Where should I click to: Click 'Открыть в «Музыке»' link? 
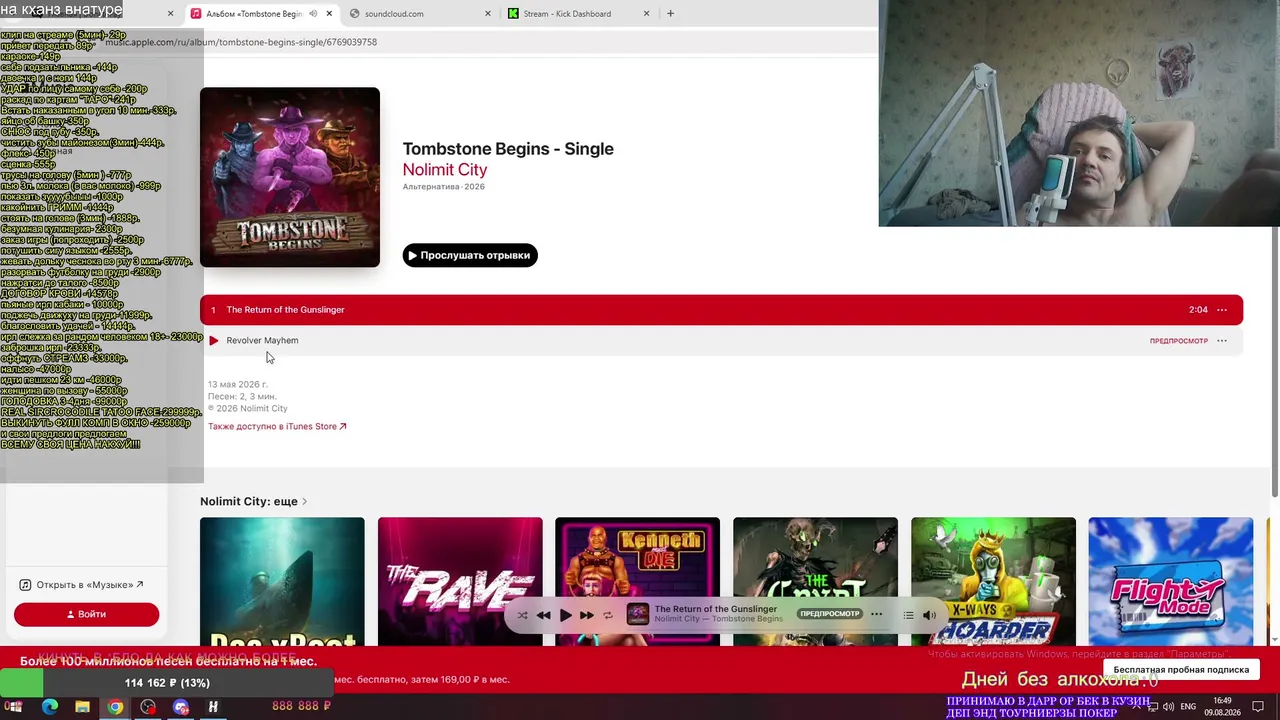click(x=82, y=585)
